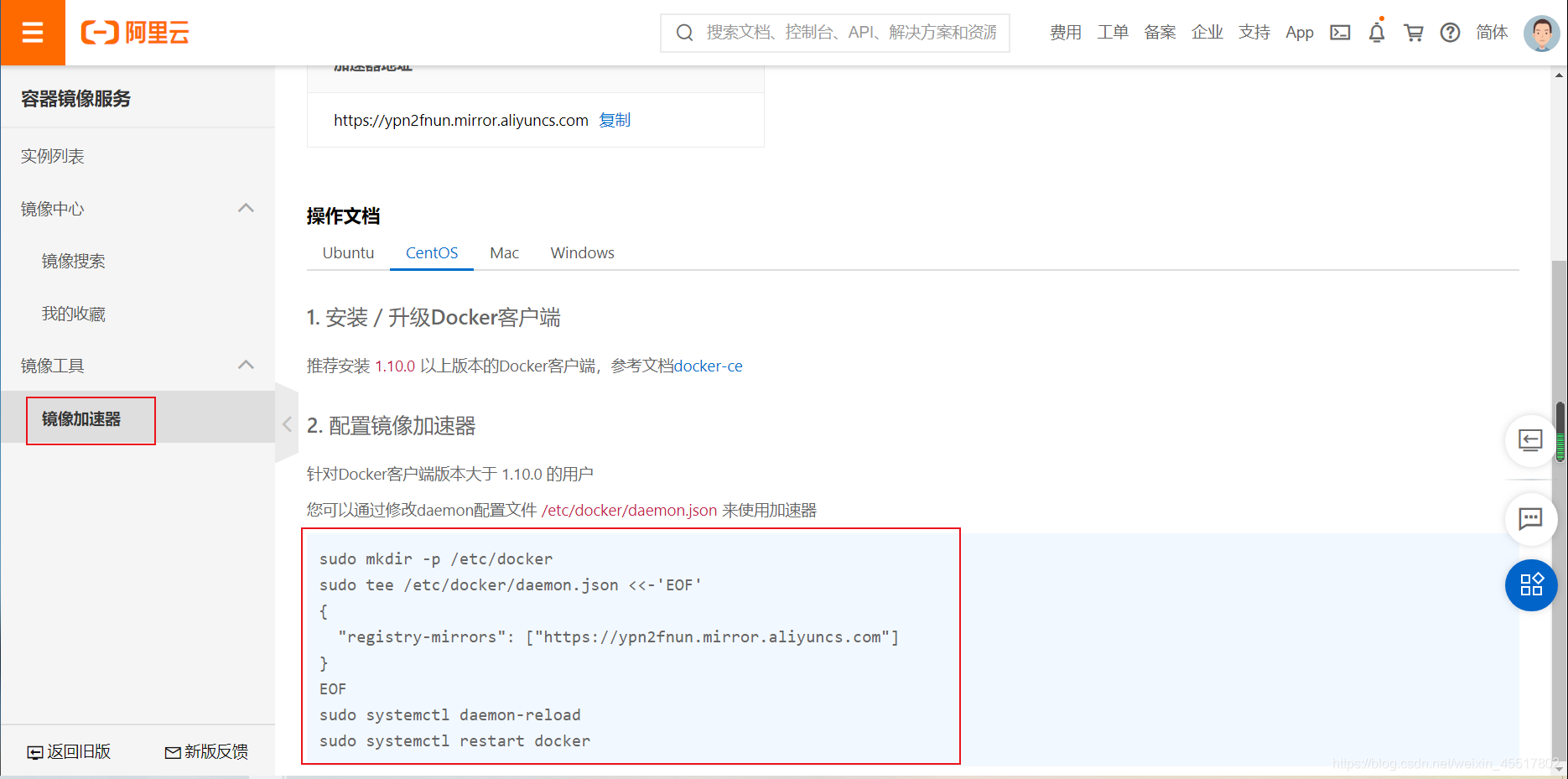The height and width of the screenshot is (779, 1568).
Task: Collapse the left sidebar with the arrow handle
Action: 287,424
